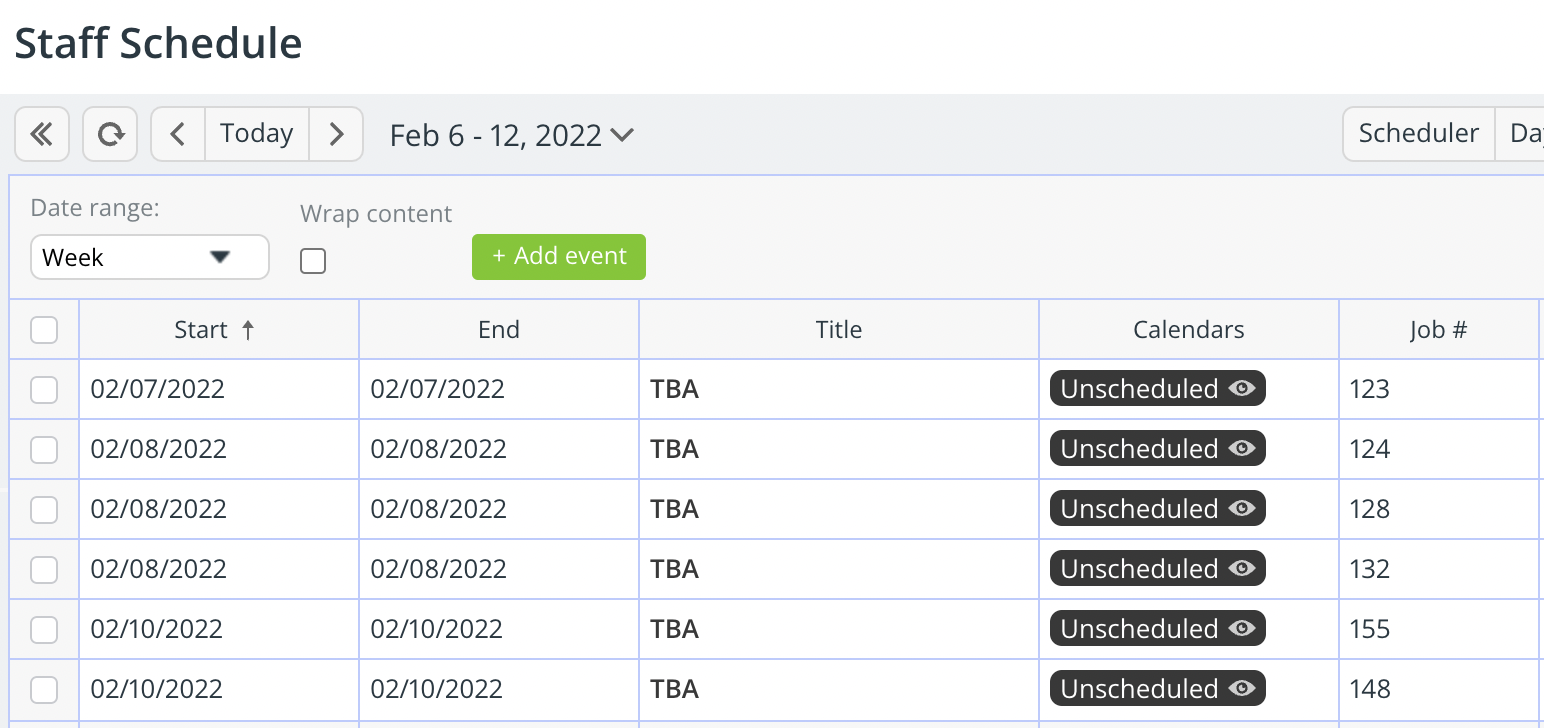Select checkbox for job 124 row
The width and height of the screenshot is (1544, 728).
[44, 450]
